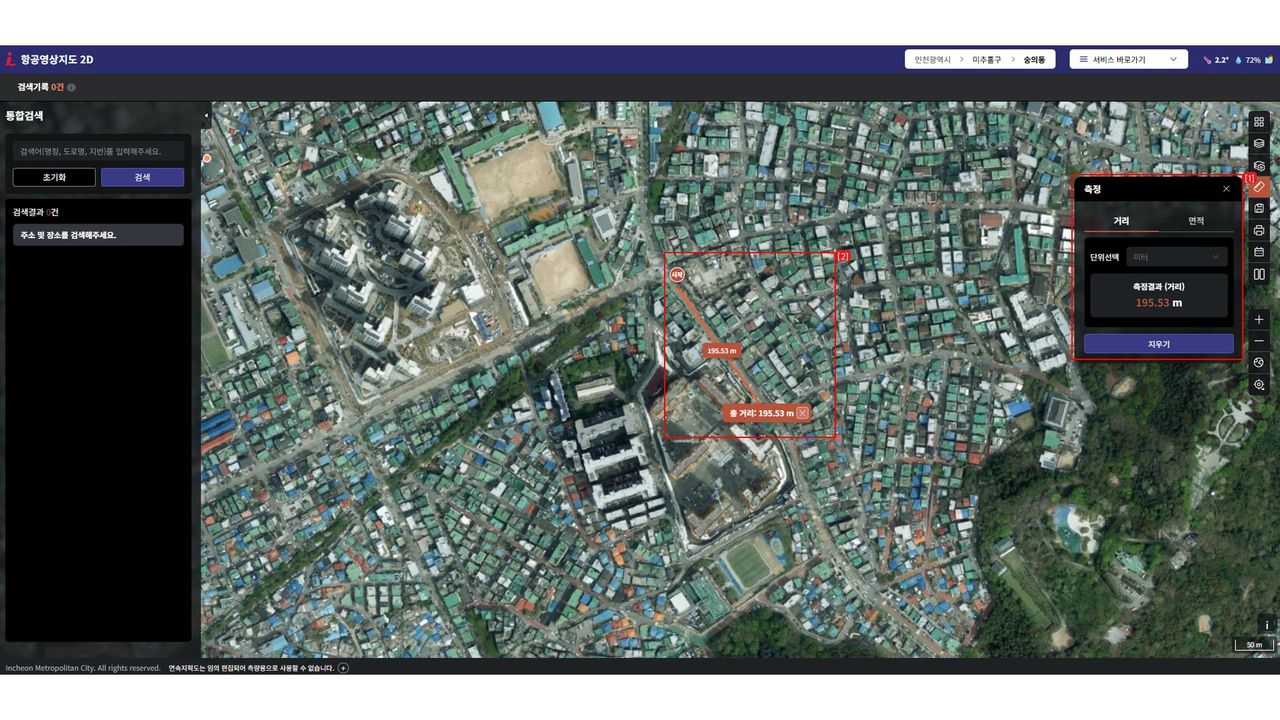Image resolution: width=1280 pixels, height=720 pixels.
Task: Select the ruler measurement tool
Action: [x=1259, y=186]
